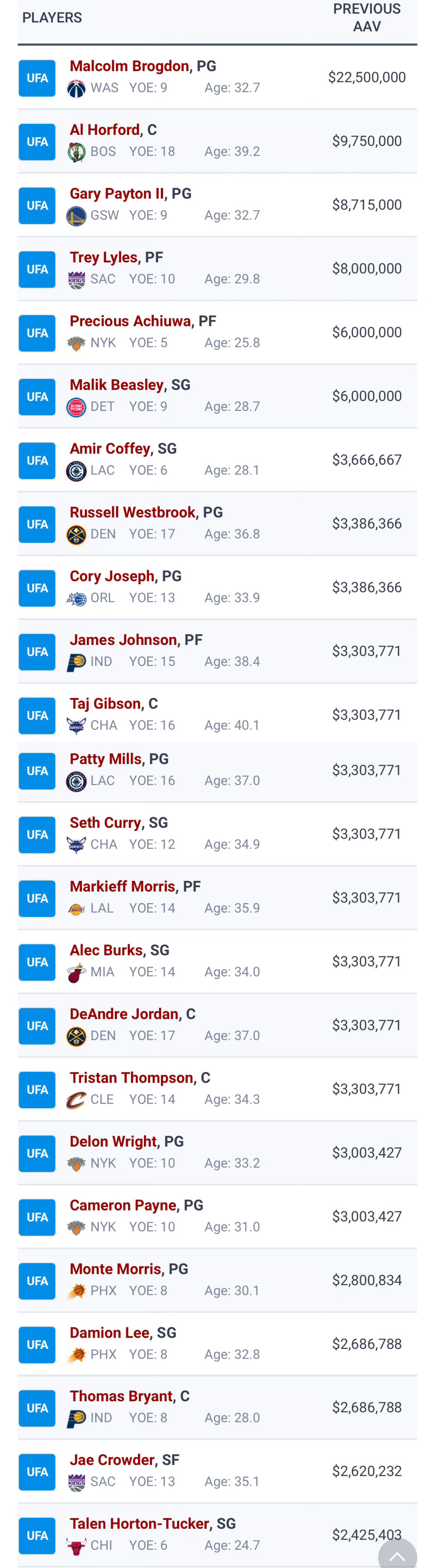Sort by the Previous AAV column header
This screenshot has height=1568, width=435.
pos(367,18)
